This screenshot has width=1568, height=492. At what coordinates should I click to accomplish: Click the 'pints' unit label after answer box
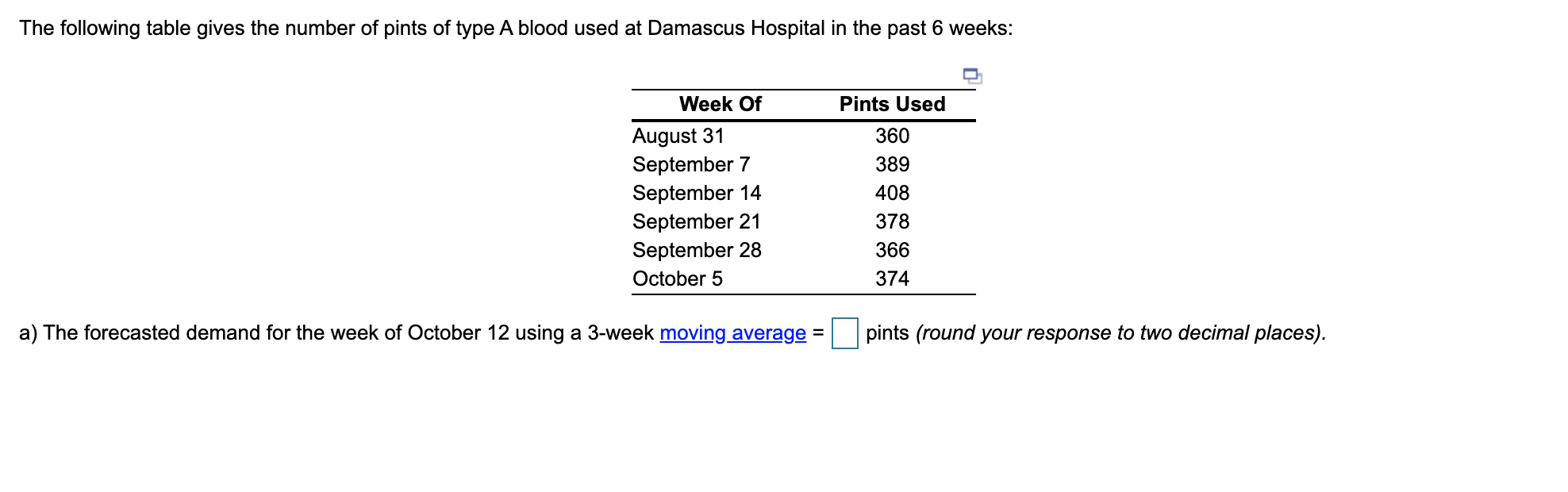(886, 332)
